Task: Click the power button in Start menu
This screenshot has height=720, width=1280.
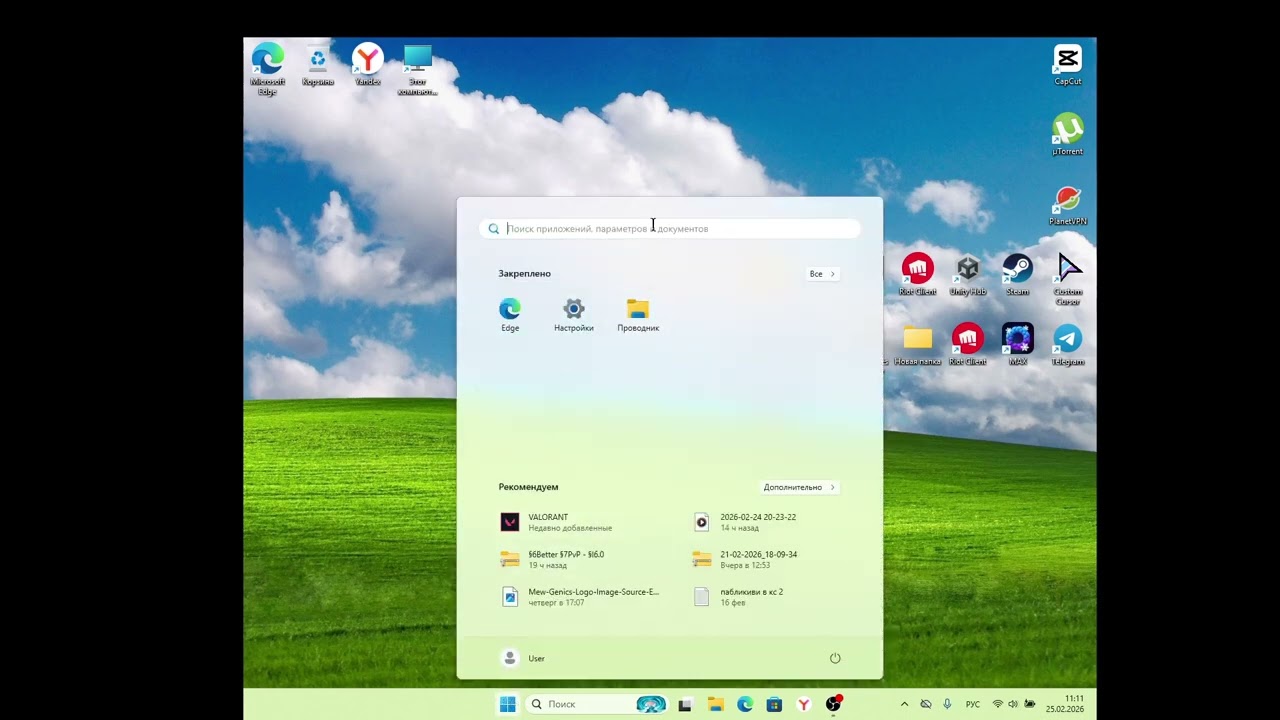Action: 835,658
